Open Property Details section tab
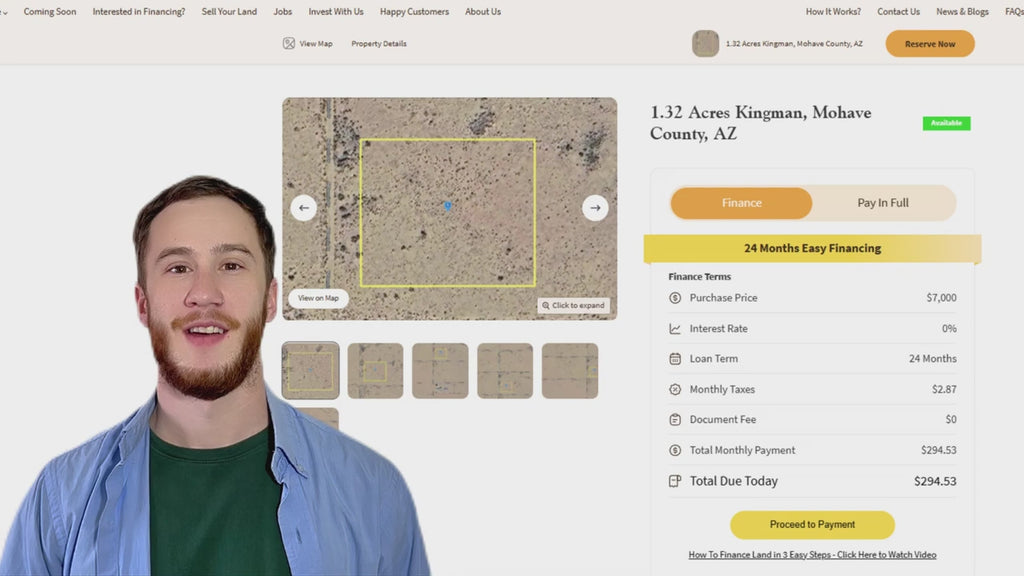 pos(378,44)
